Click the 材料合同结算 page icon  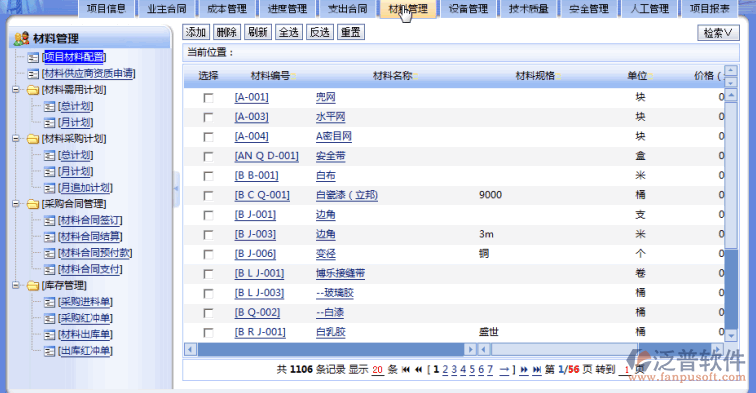(49, 237)
